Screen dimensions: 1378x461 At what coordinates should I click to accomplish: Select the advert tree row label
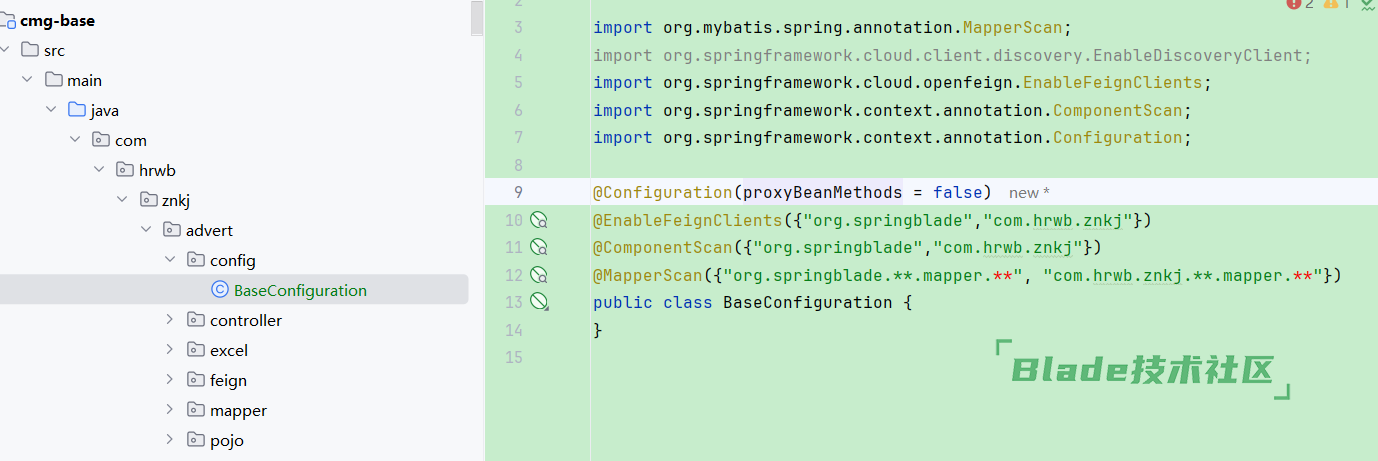(x=209, y=230)
